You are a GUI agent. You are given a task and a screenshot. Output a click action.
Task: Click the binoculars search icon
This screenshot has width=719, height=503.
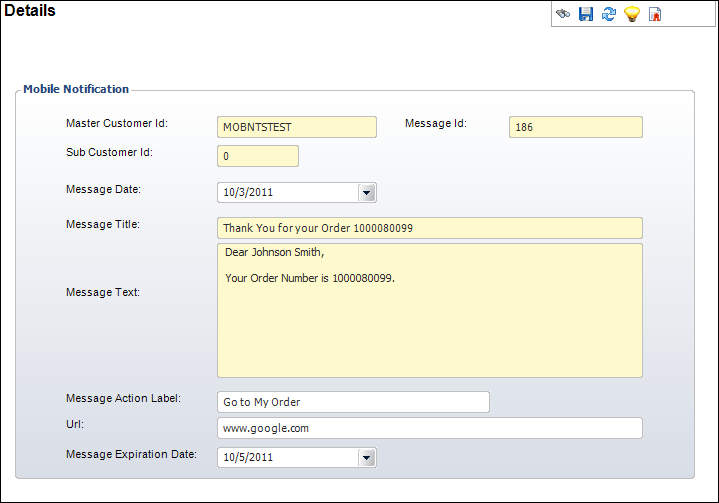click(564, 15)
